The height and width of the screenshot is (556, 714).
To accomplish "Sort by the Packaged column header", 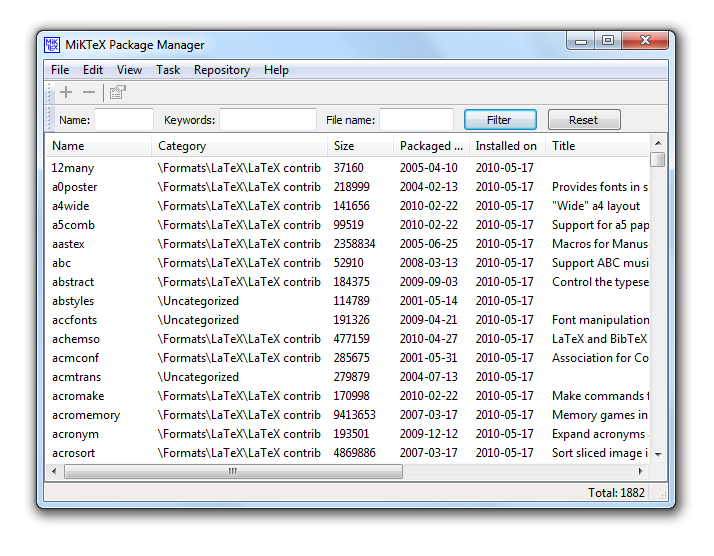I will pos(431,146).
